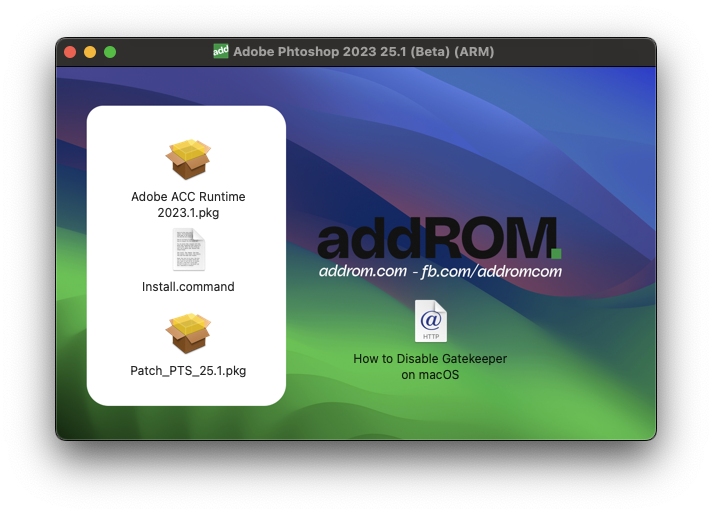Minimize the window with the yellow button

(90, 52)
